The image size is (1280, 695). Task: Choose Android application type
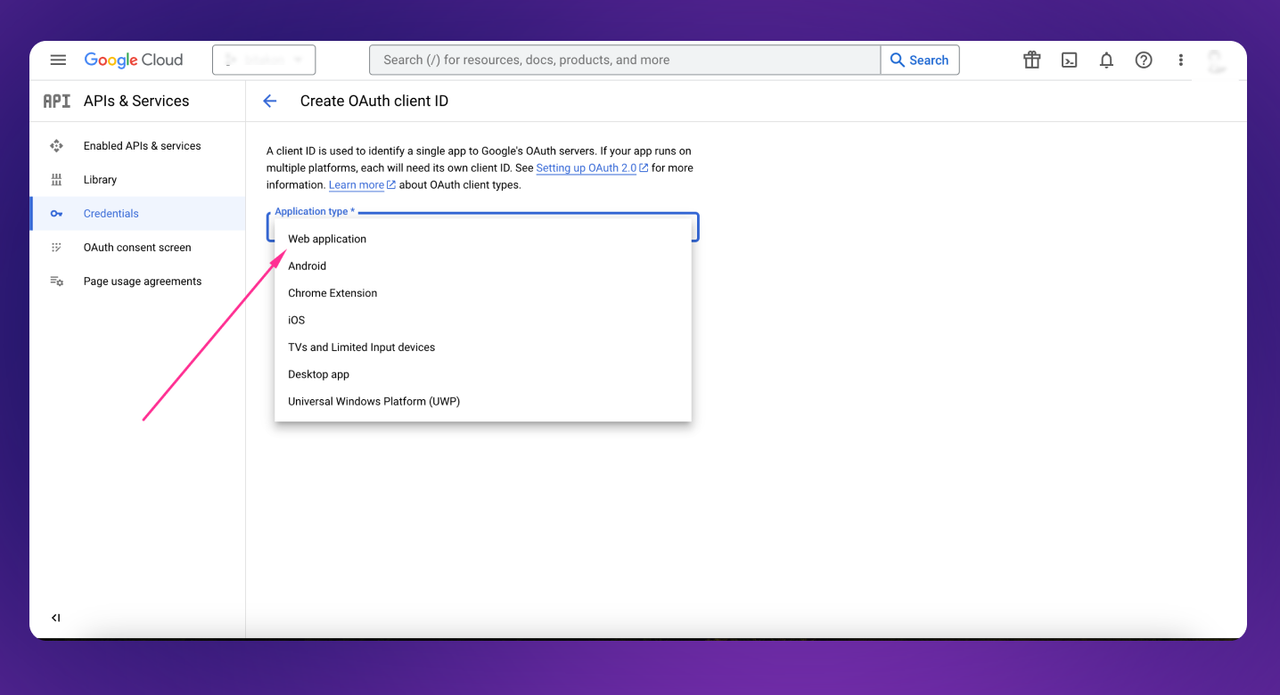coord(483,266)
